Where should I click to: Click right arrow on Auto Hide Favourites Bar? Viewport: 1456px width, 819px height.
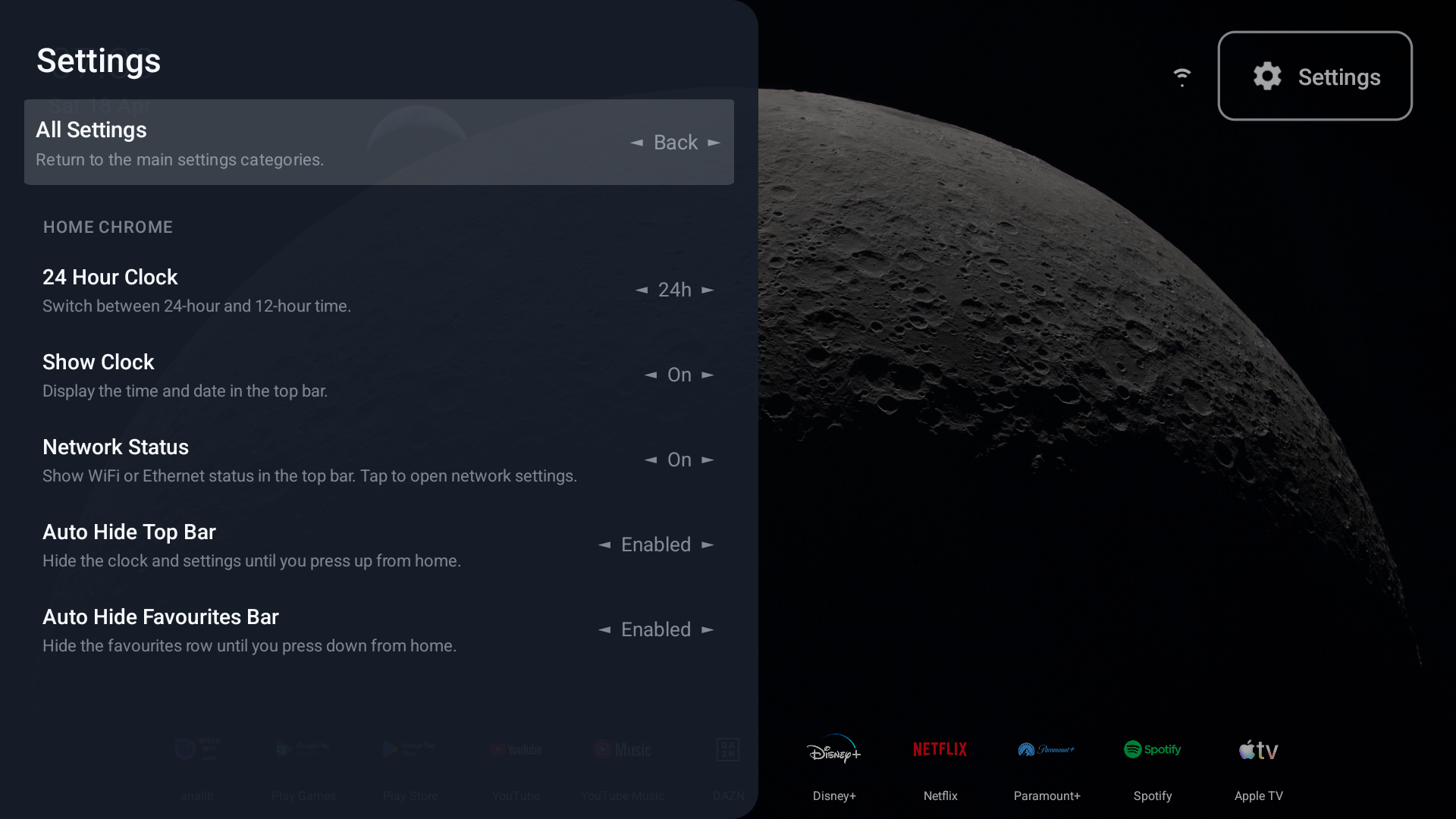click(x=708, y=629)
